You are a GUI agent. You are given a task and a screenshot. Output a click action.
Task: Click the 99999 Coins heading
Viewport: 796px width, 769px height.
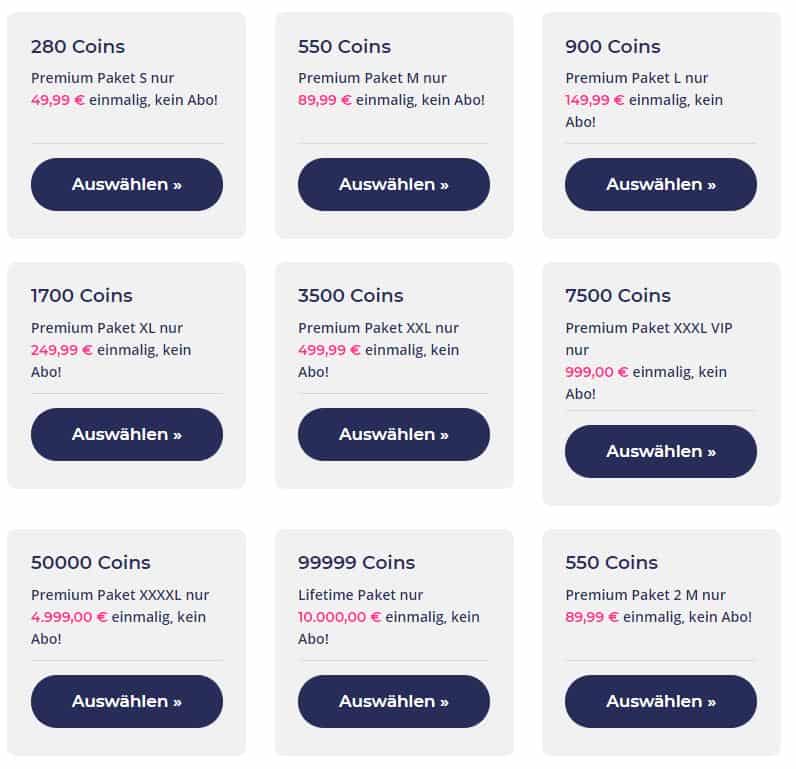pyautogui.click(x=356, y=562)
